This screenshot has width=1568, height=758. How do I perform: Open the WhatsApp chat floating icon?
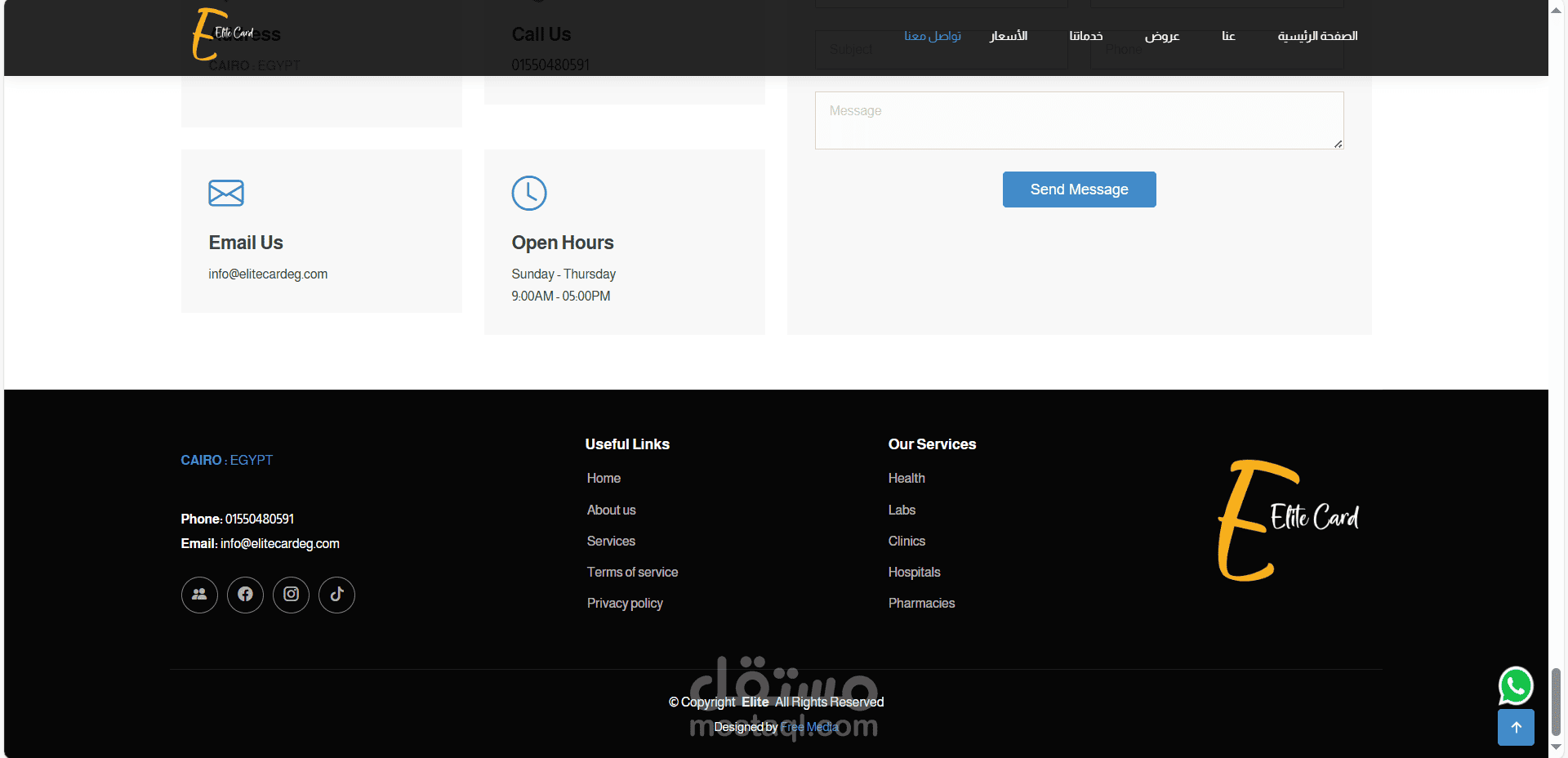pyautogui.click(x=1516, y=686)
